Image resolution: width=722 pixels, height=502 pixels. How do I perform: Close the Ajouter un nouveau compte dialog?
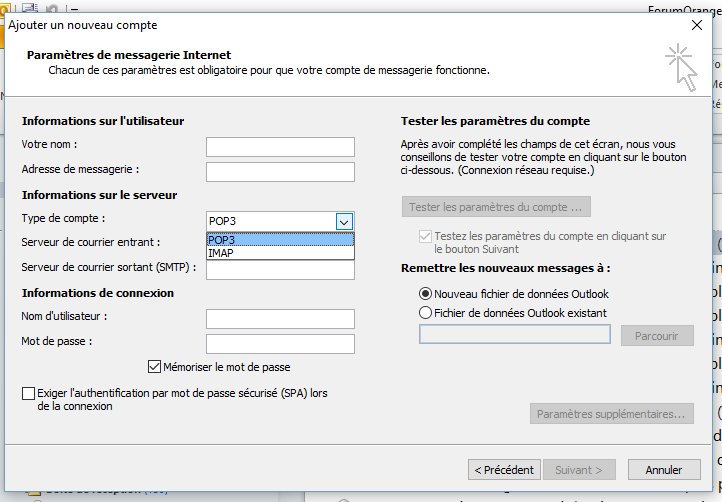point(696,24)
